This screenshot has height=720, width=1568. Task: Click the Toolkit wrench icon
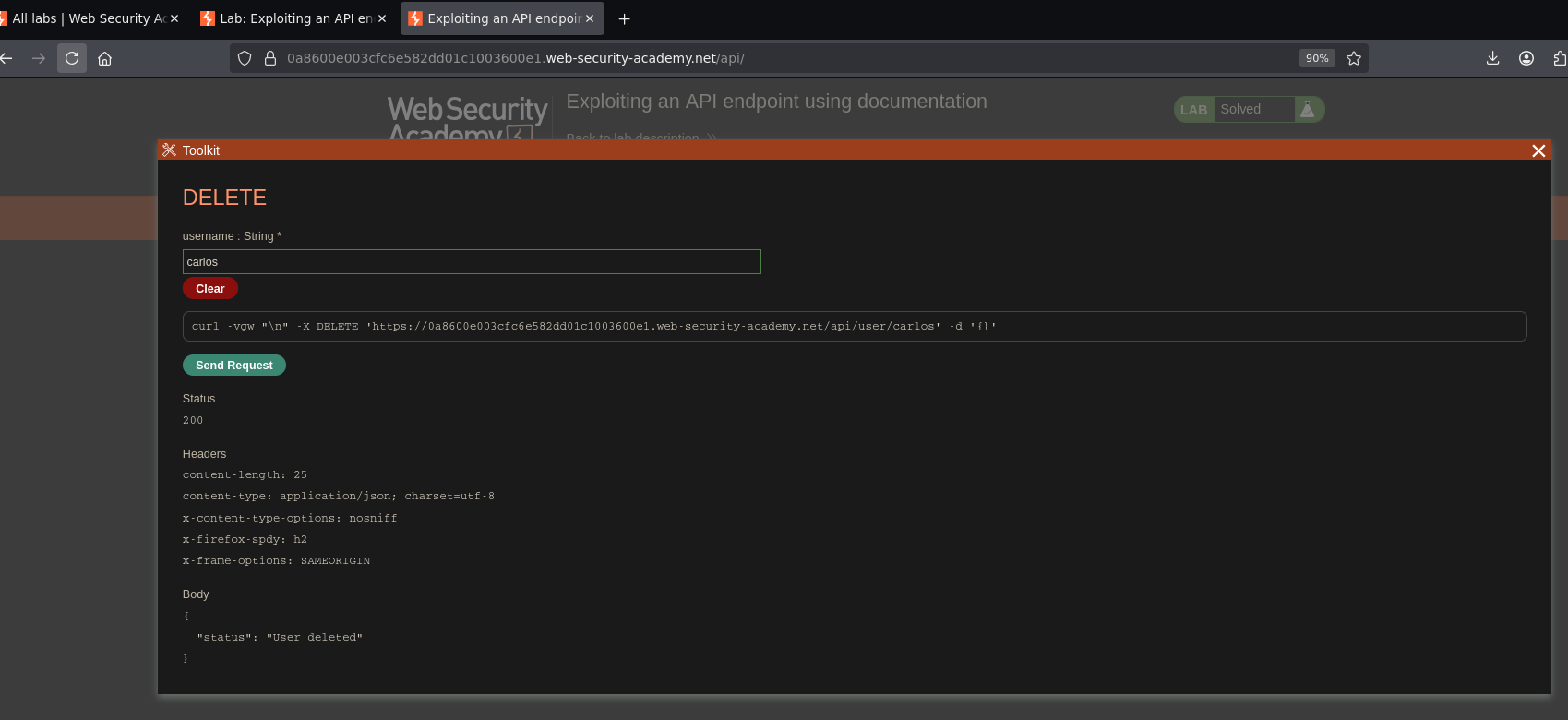tap(169, 150)
